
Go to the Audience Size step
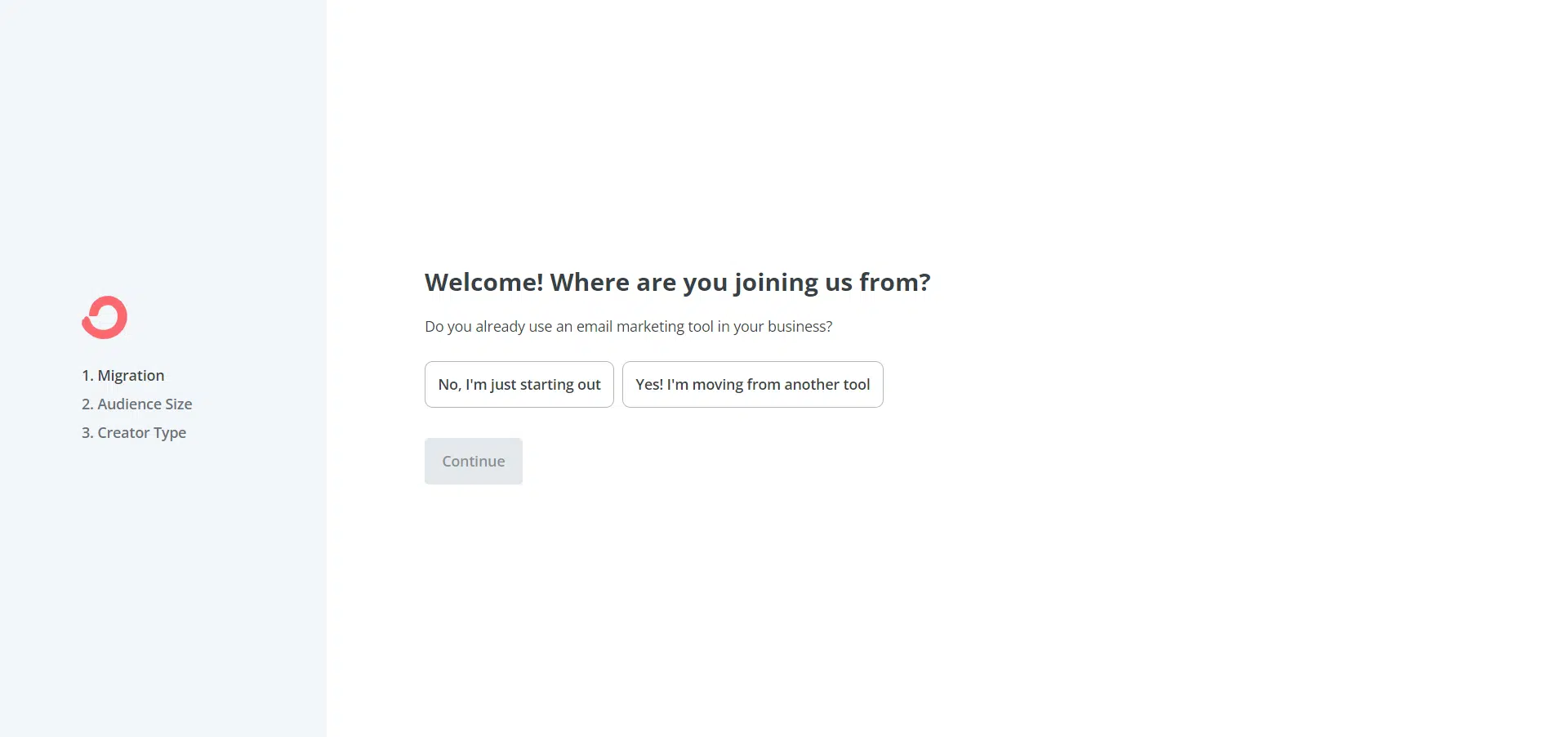click(x=136, y=404)
